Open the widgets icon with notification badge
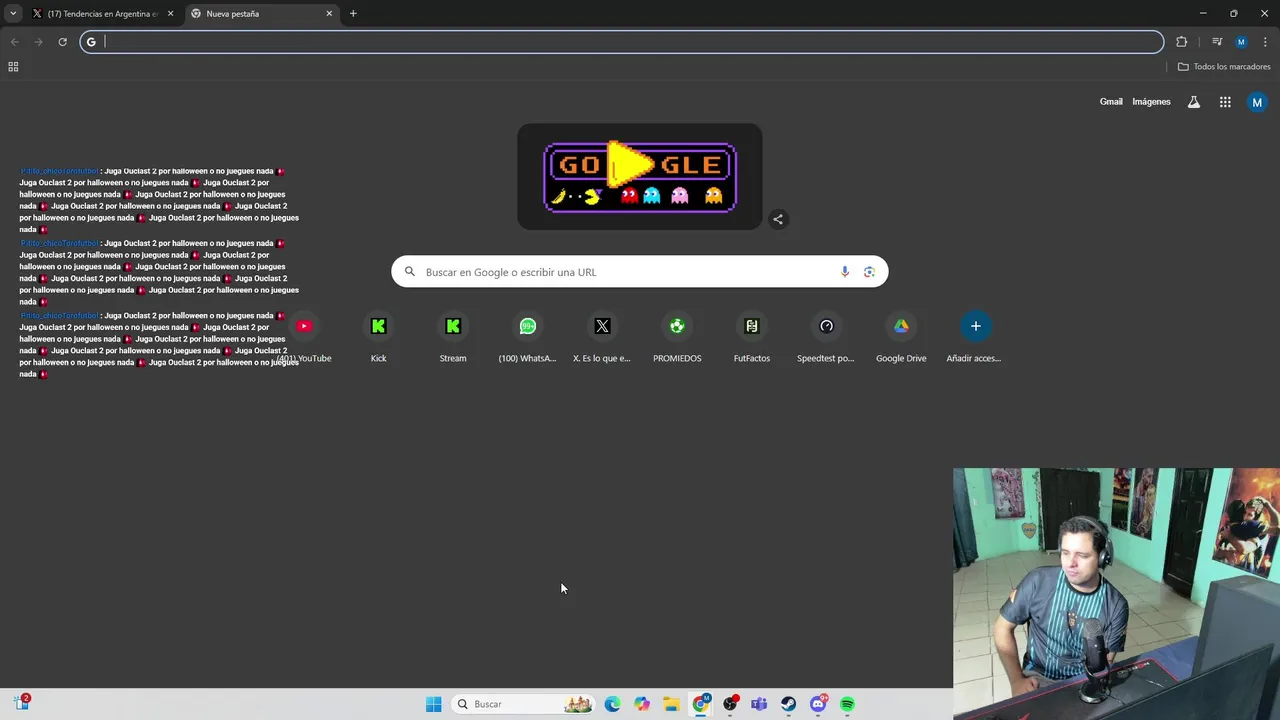Screen dimensions: 1280x720 [21, 703]
